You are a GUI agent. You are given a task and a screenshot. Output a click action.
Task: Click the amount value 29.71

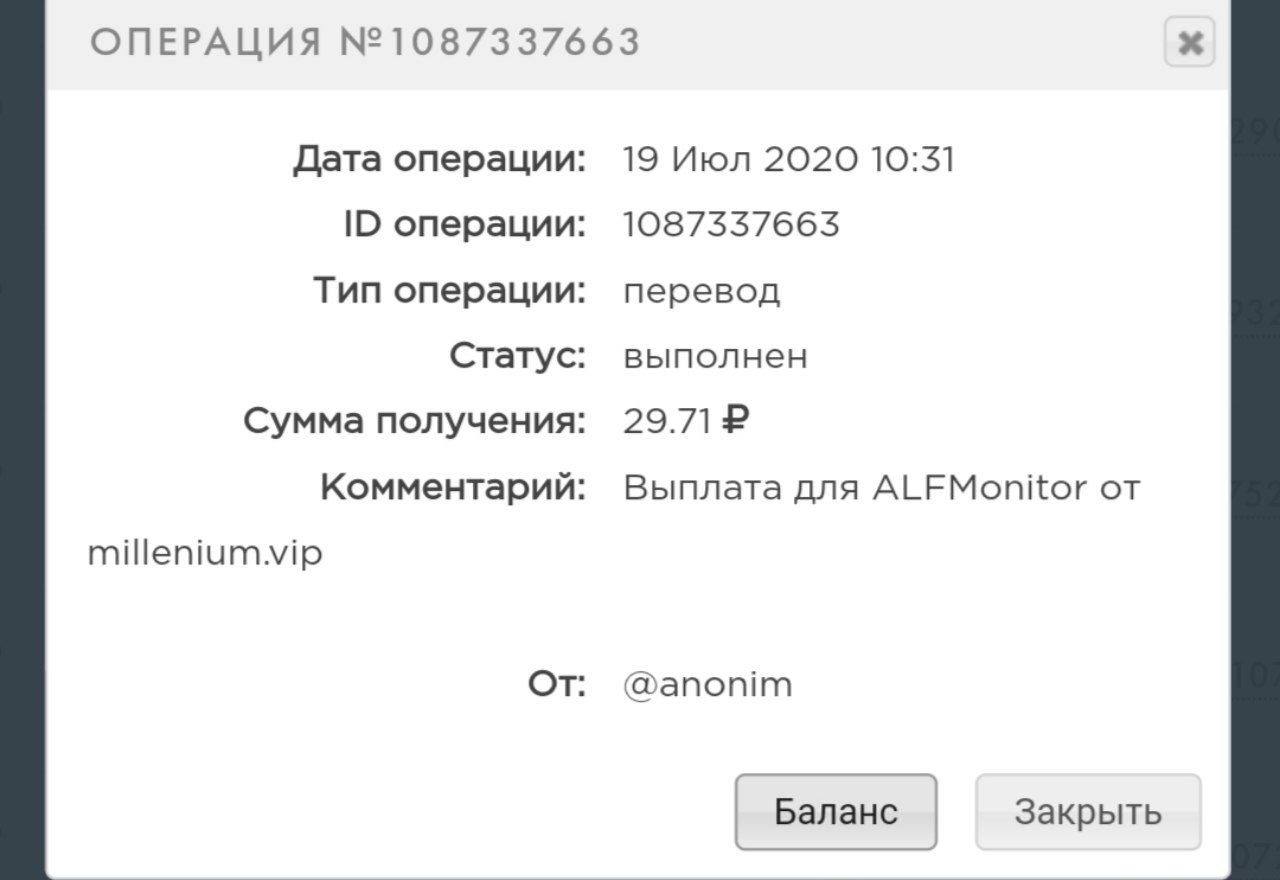(x=666, y=422)
